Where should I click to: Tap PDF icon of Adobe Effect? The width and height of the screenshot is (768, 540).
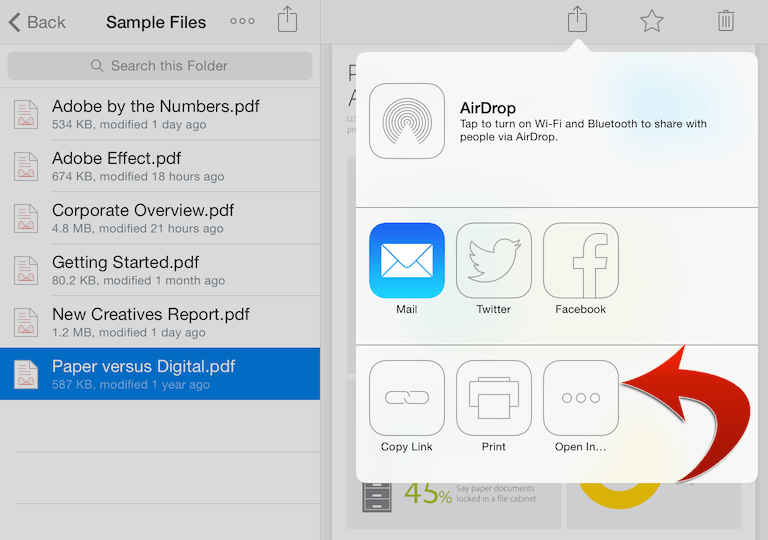25,166
